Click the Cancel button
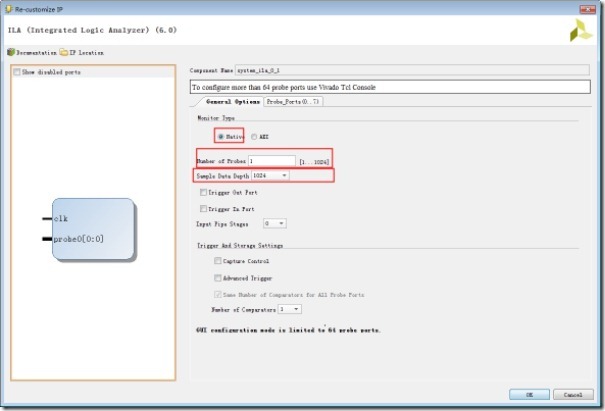The width and height of the screenshot is (605, 411). 573,394
